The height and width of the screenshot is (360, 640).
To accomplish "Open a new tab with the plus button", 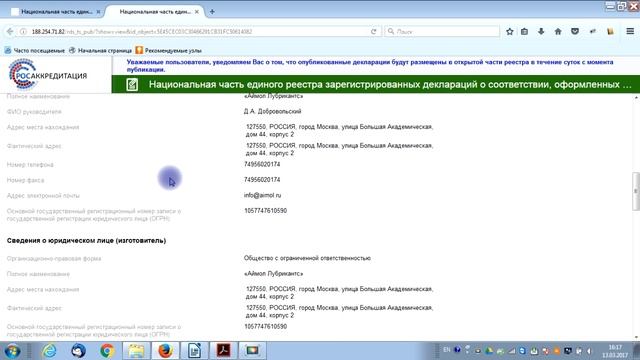I will click(212, 12).
